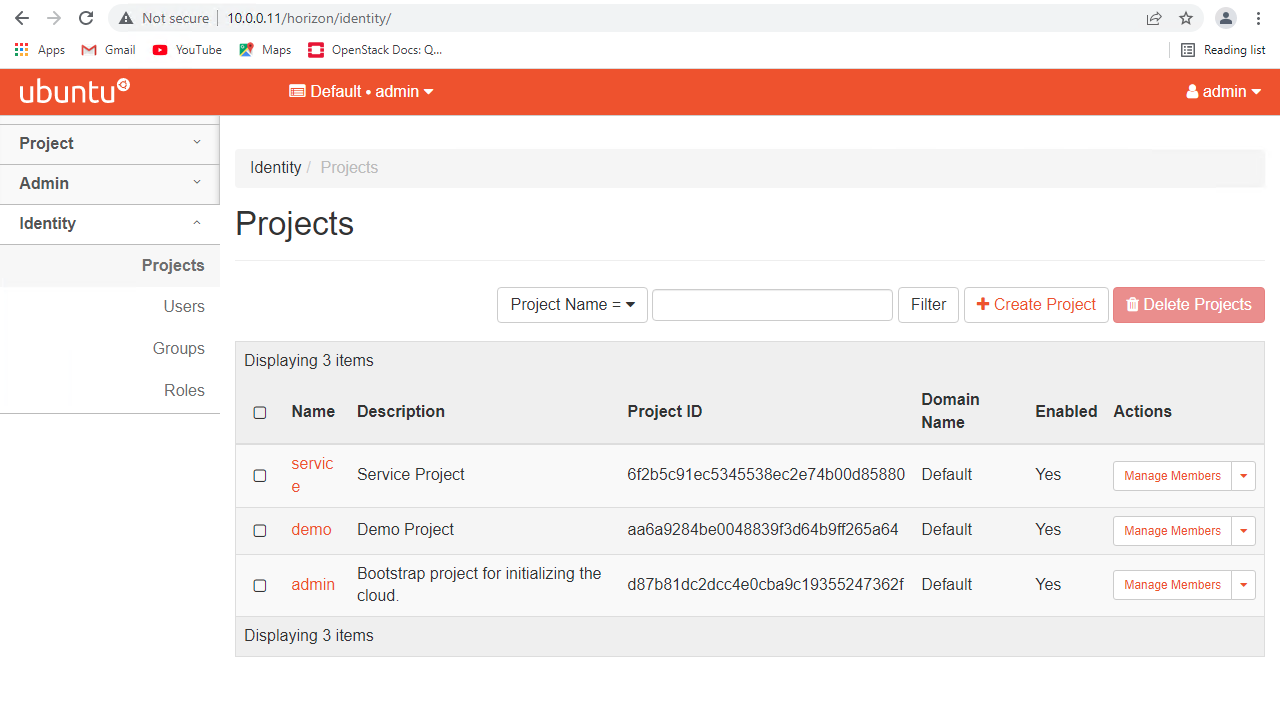The width and height of the screenshot is (1280, 726).
Task: Click the Description column header
Action: [x=401, y=412]
